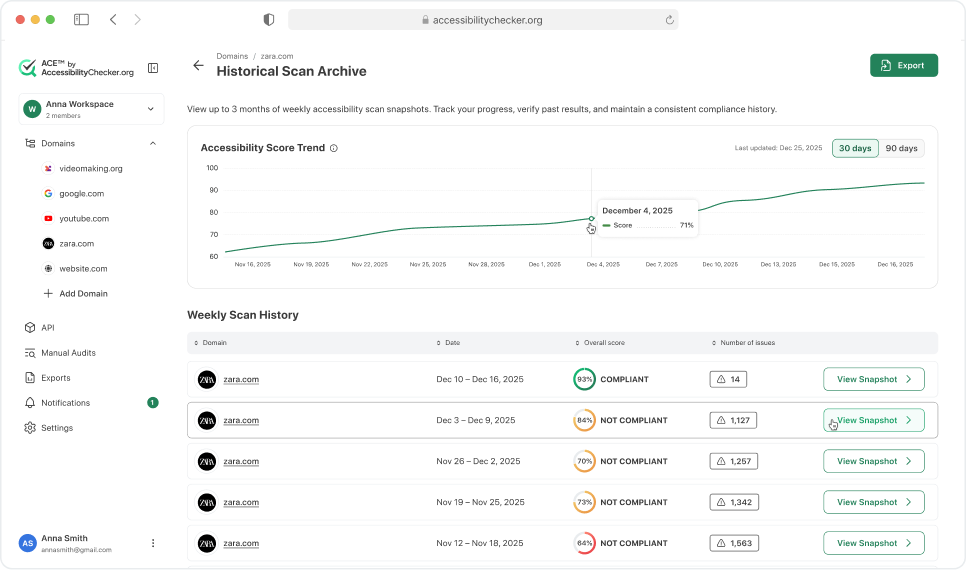Click the Notifications badge showing 1
The width and height of the screenshot is (966, 570).
pos(153,402)
